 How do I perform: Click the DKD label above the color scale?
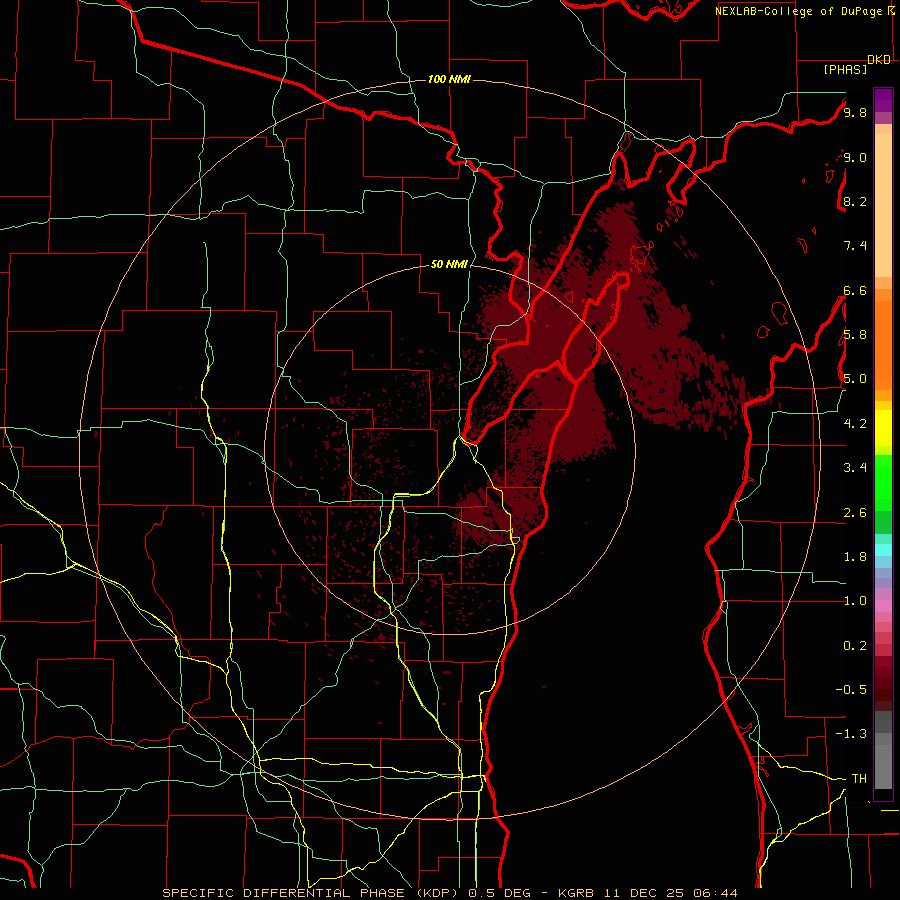879,60
